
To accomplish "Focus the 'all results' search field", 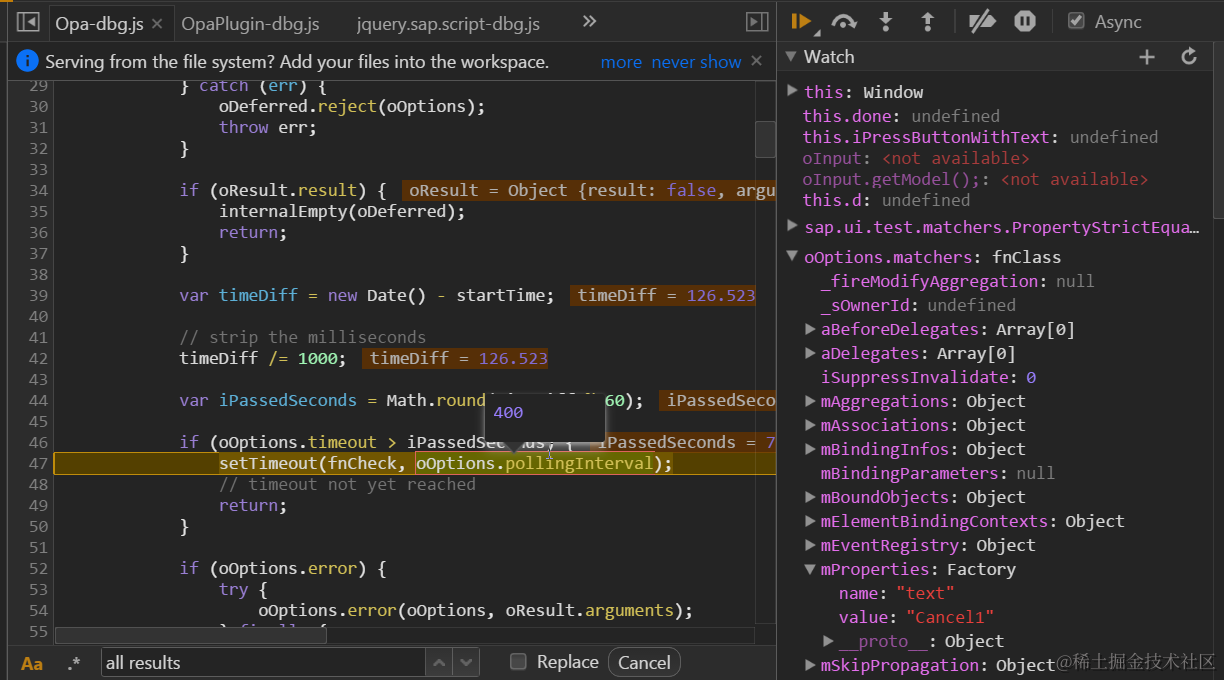I will click(x=265, y=662).
